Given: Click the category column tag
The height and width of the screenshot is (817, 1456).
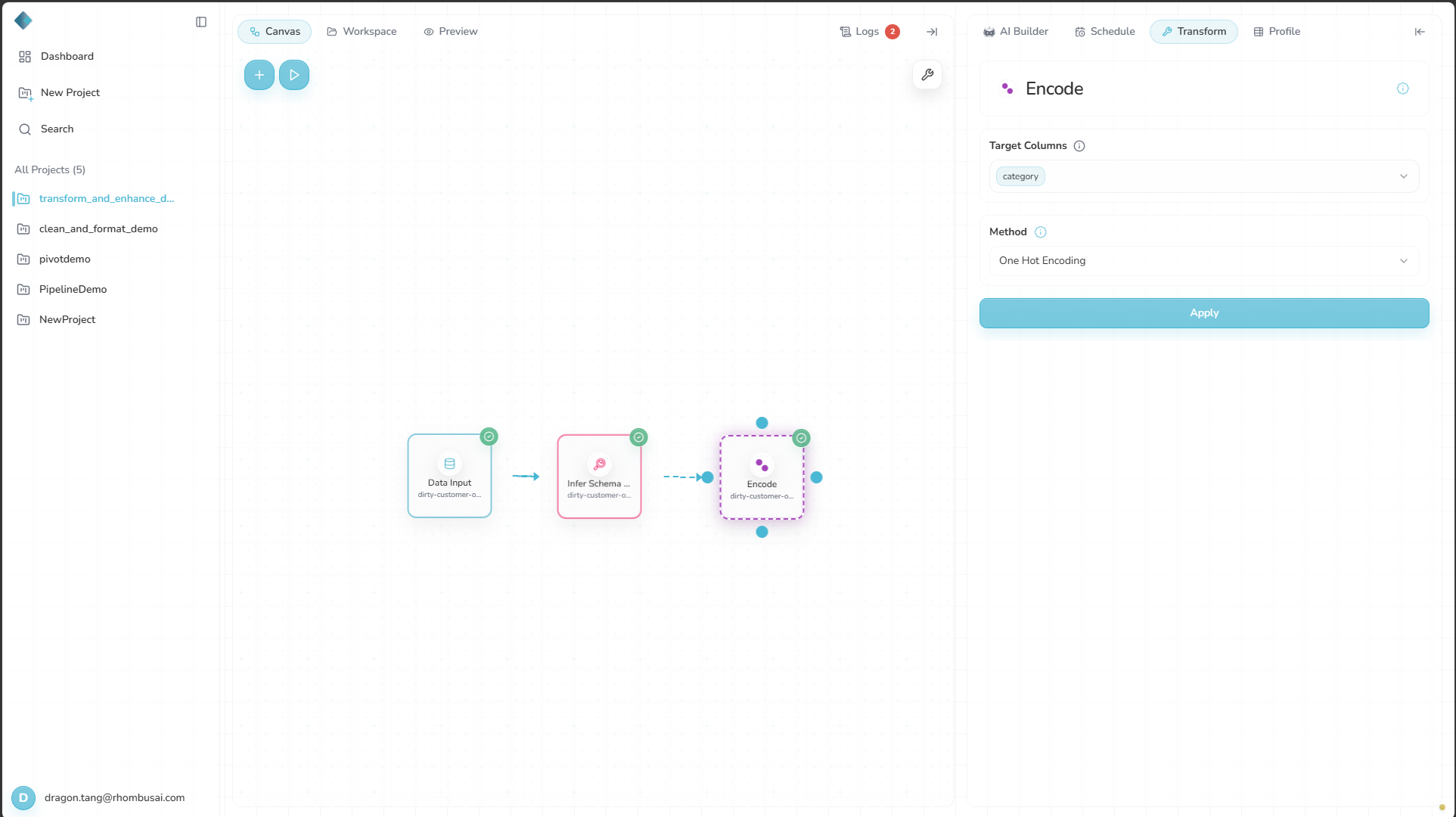Looking at the screenshot, I should coord(1020,176).
